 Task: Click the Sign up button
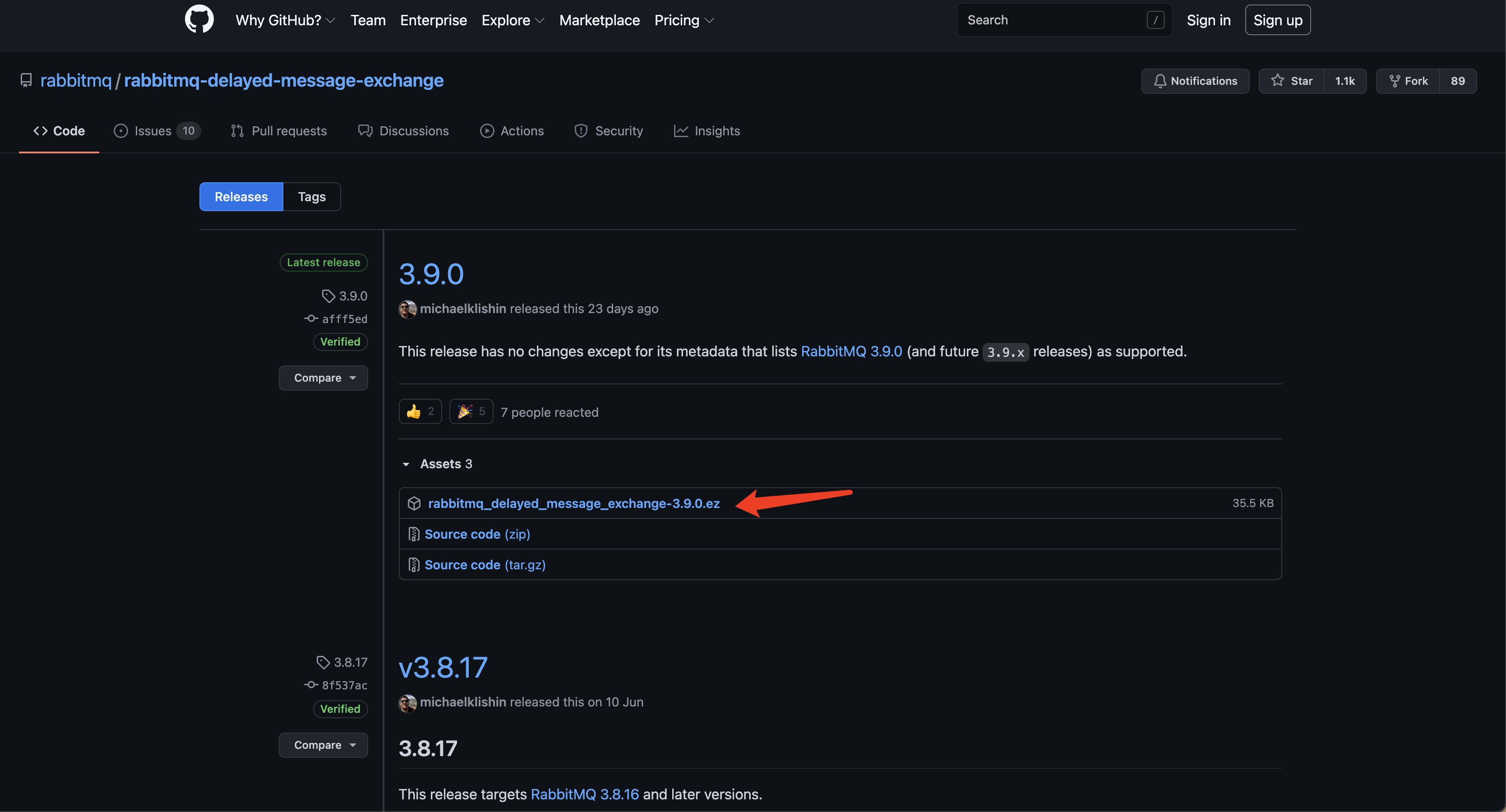point(1277,20)
